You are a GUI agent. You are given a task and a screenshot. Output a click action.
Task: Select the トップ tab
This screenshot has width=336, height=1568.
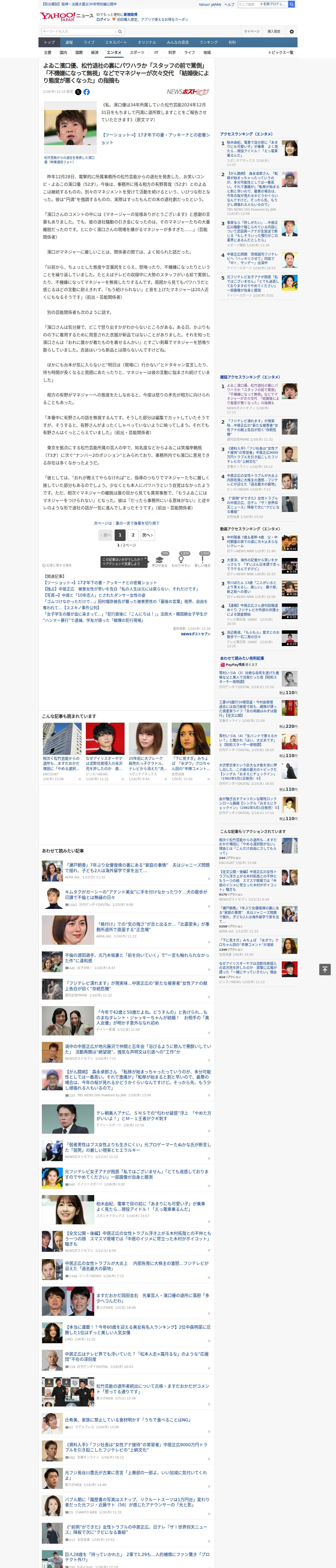point(49,43)
